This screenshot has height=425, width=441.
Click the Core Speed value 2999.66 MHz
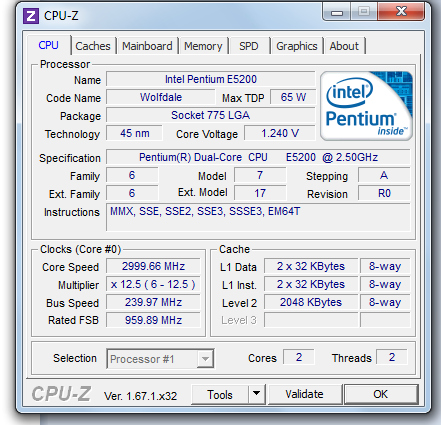[153, 266]
